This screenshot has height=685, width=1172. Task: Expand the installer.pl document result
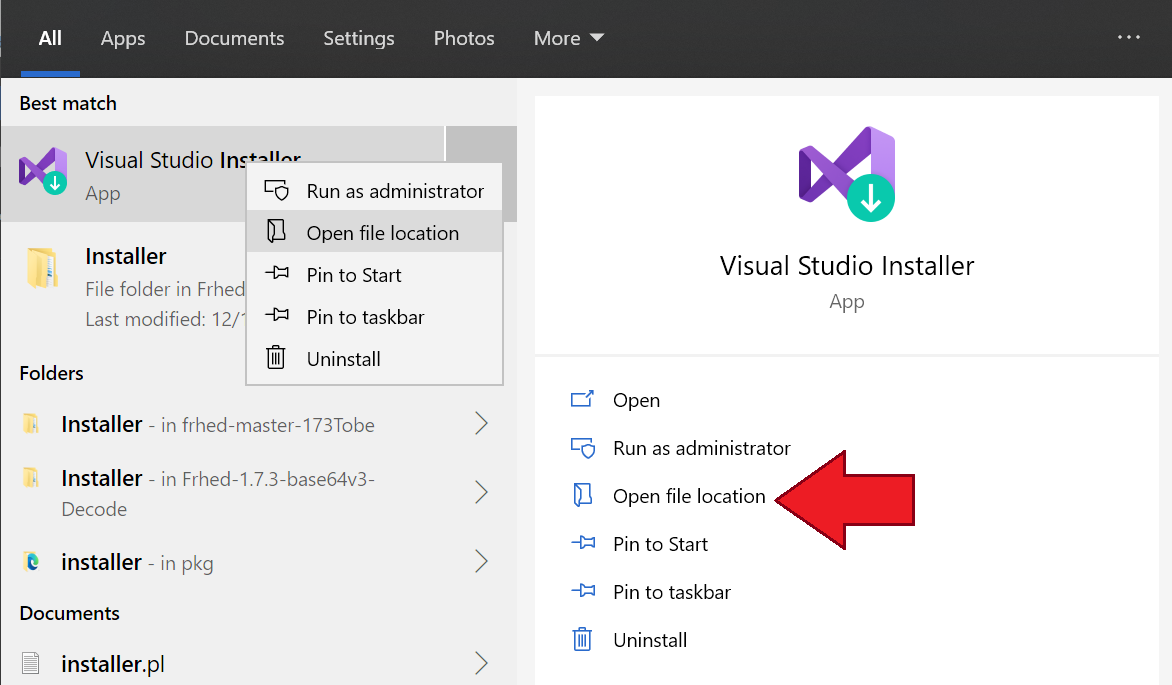481,663
